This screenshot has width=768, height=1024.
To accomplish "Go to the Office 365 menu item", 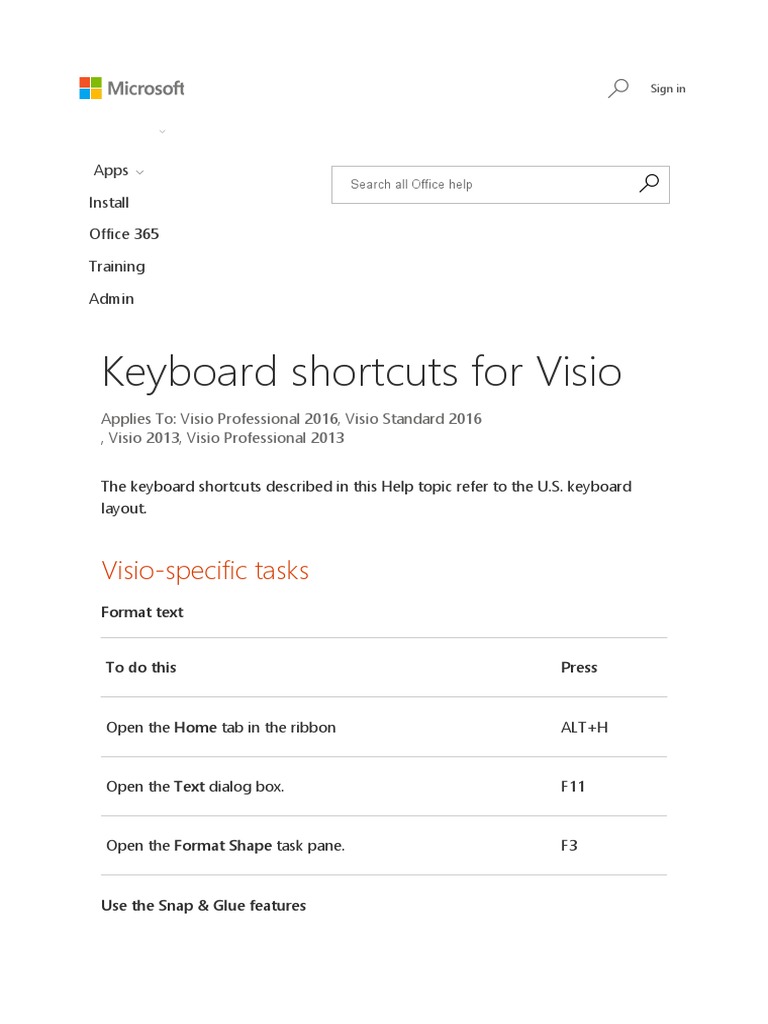I will click(124, 234).
